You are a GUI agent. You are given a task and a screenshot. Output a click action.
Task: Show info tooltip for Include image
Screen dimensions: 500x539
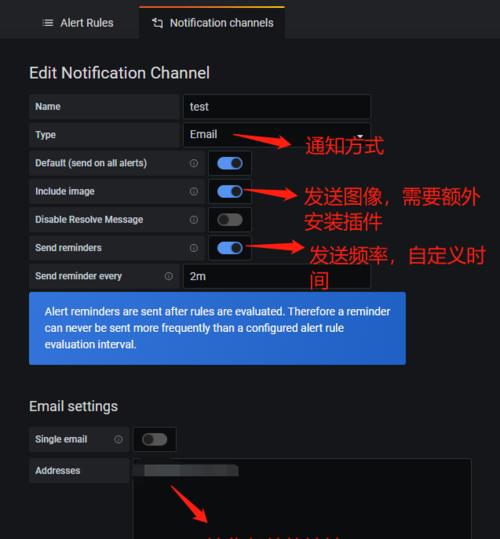pyautogui.click(x=194, y=191)
